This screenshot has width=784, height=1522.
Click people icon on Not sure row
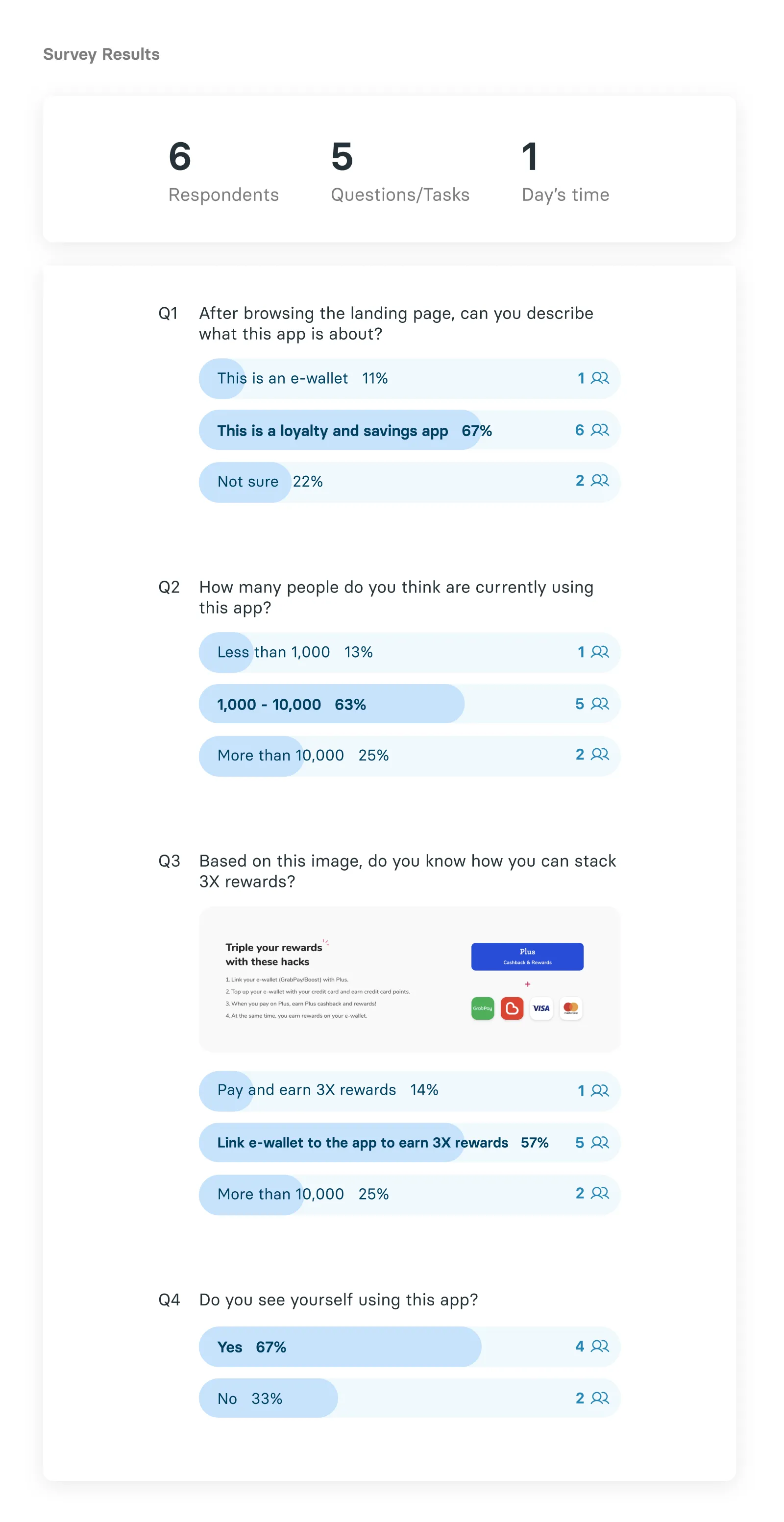coord(600,481)
